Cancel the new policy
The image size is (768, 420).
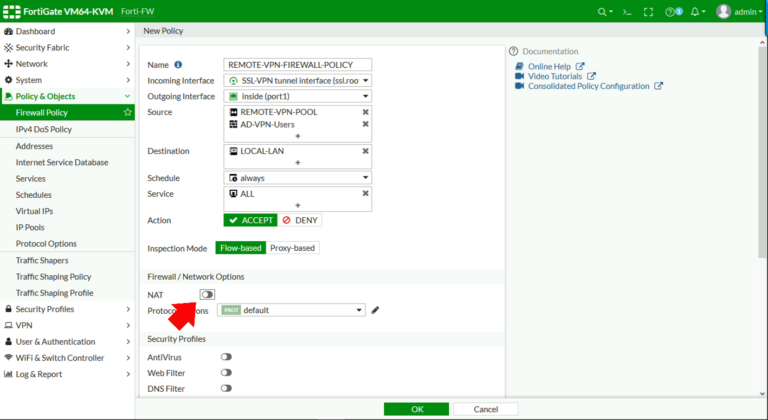click(485, 409)
